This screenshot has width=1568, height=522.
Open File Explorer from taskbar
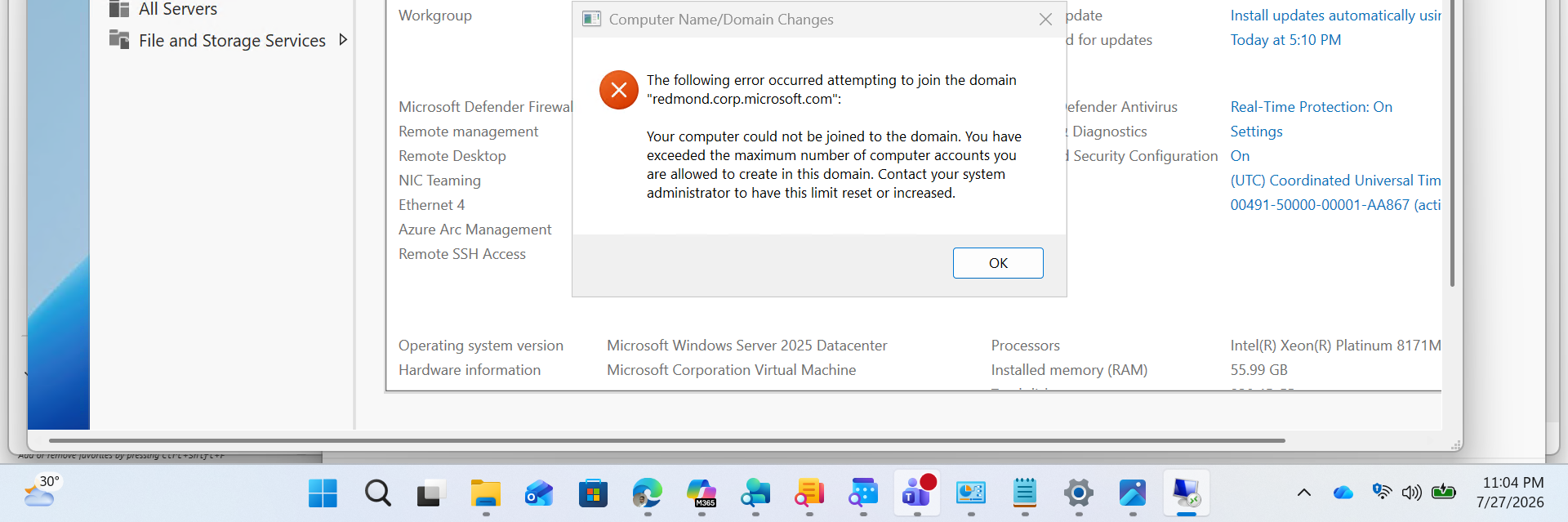485,493
